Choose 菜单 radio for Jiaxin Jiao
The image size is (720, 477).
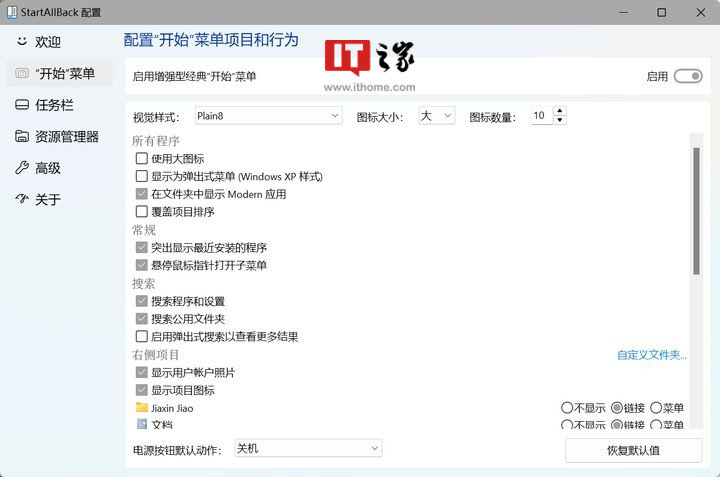[656, 408]
